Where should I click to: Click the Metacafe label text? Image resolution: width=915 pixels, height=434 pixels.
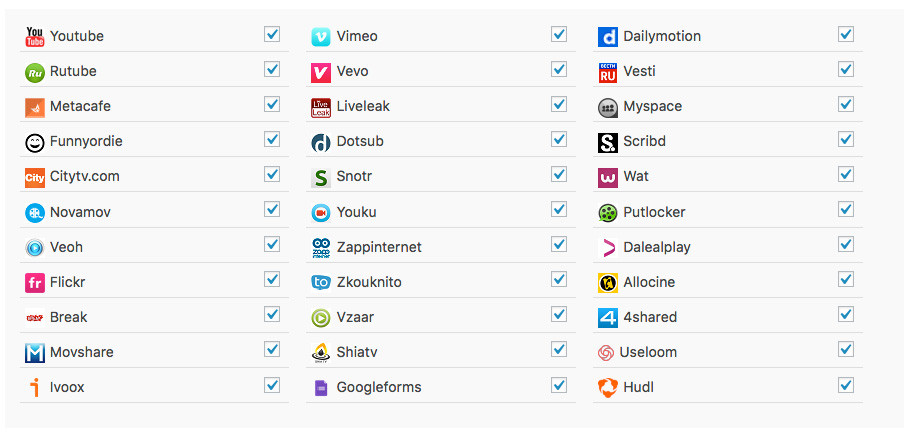tap(81, 107)
